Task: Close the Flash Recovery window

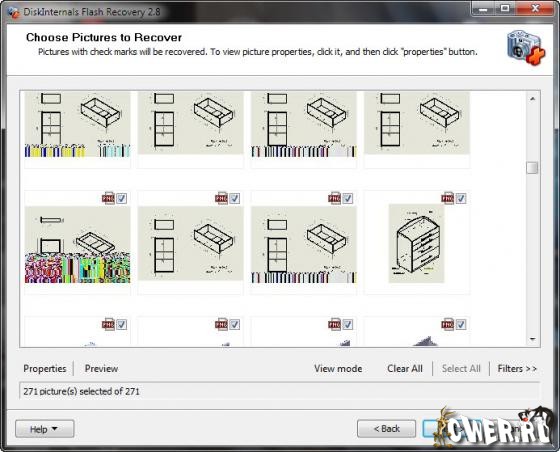Action: pos(535,9)
